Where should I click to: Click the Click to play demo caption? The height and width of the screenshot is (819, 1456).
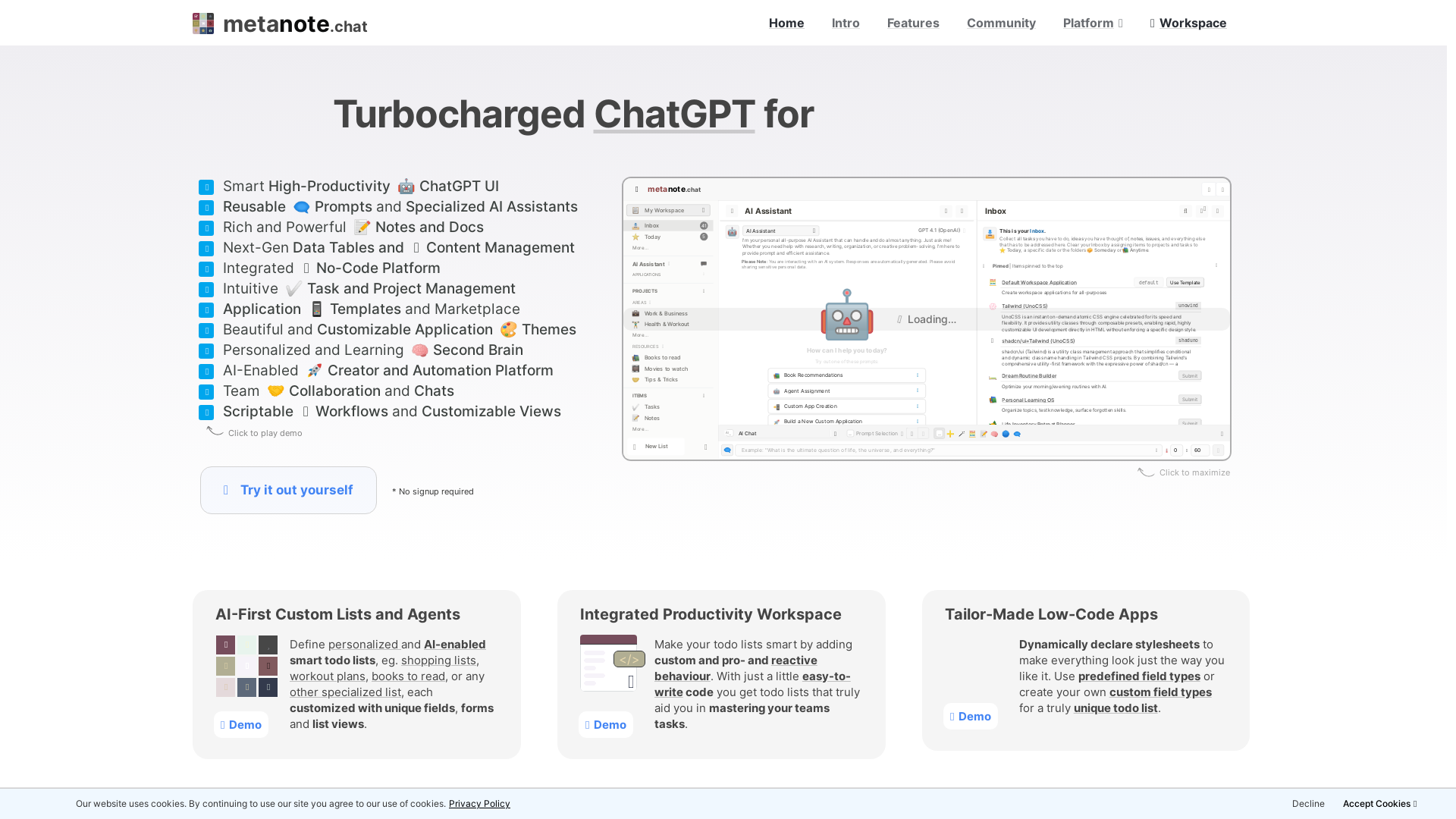pyautogui.click(x=265, y=434)
